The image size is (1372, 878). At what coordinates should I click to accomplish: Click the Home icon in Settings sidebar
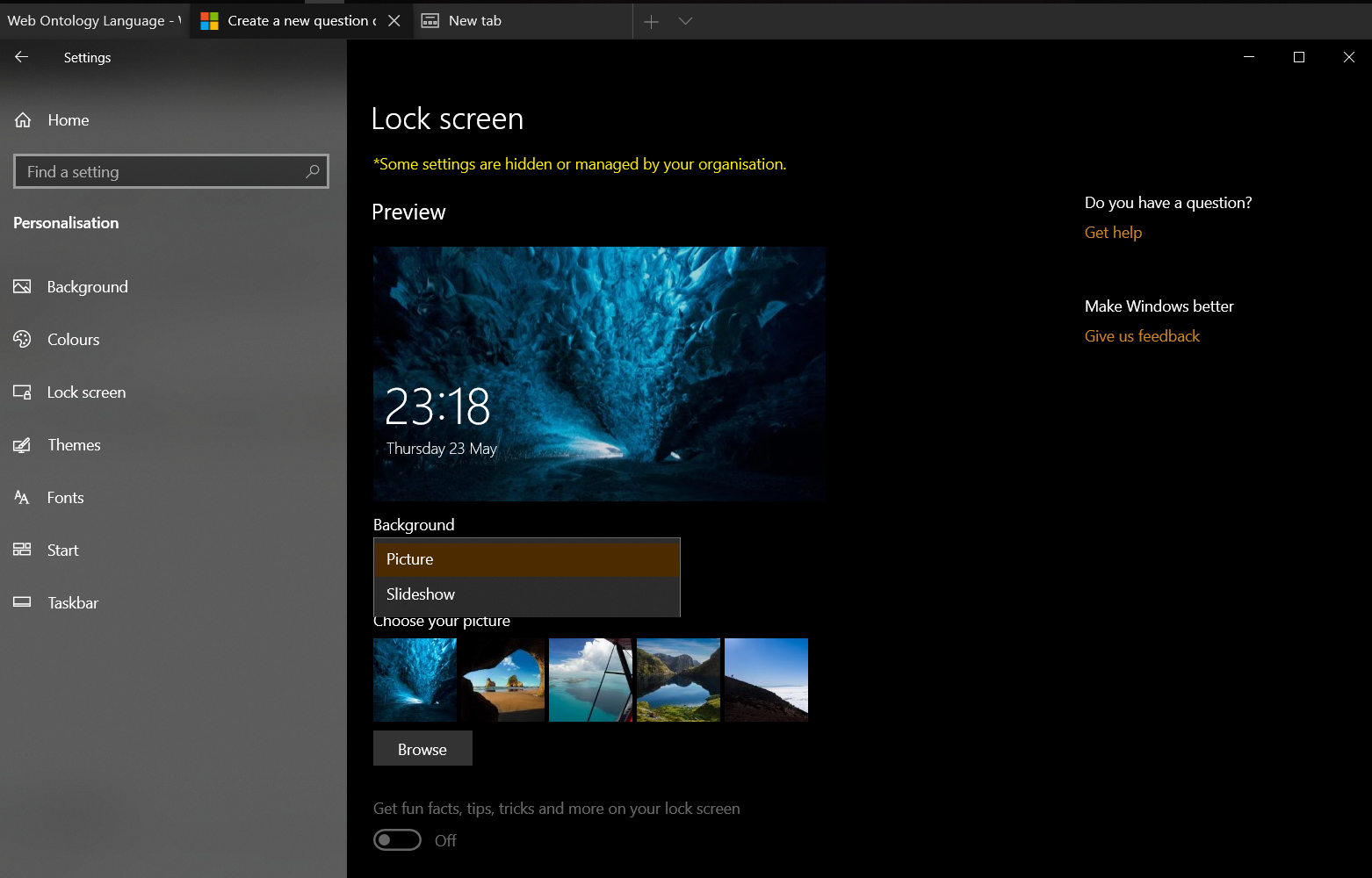pos(23,119)
